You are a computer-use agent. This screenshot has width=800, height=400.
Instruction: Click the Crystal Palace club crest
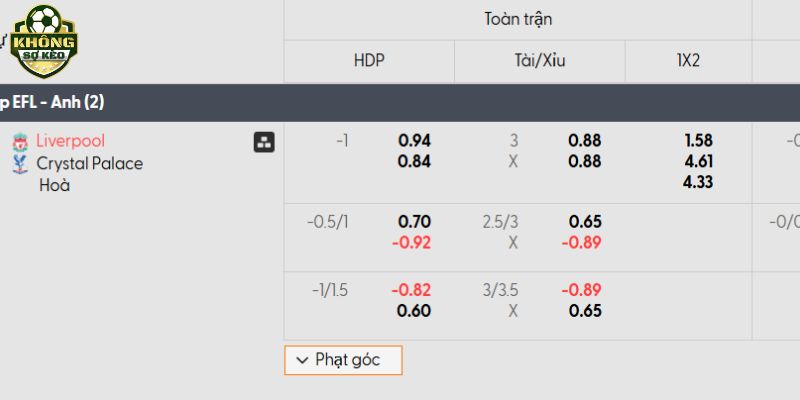(x=20, y=164)
